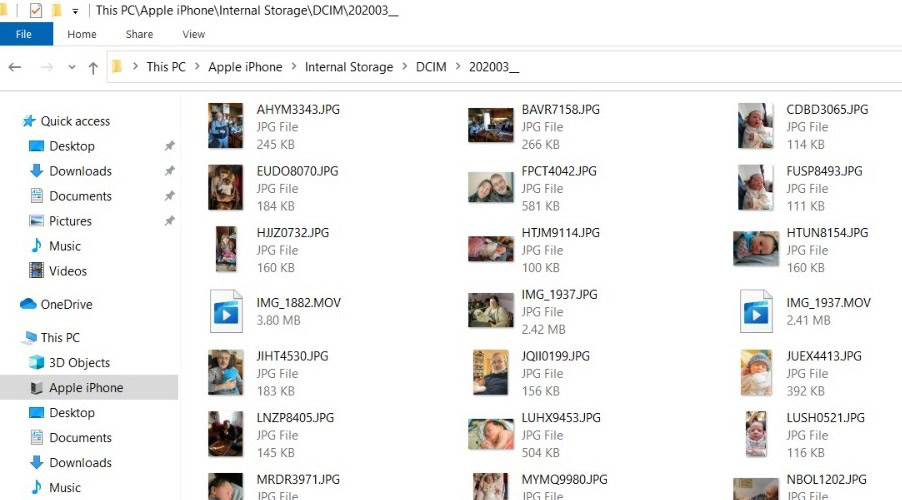The width and height of the screenshot is (902, 500).
Task: Select thumbnail of JUEX4413.JPG
Action: (756, 373)
